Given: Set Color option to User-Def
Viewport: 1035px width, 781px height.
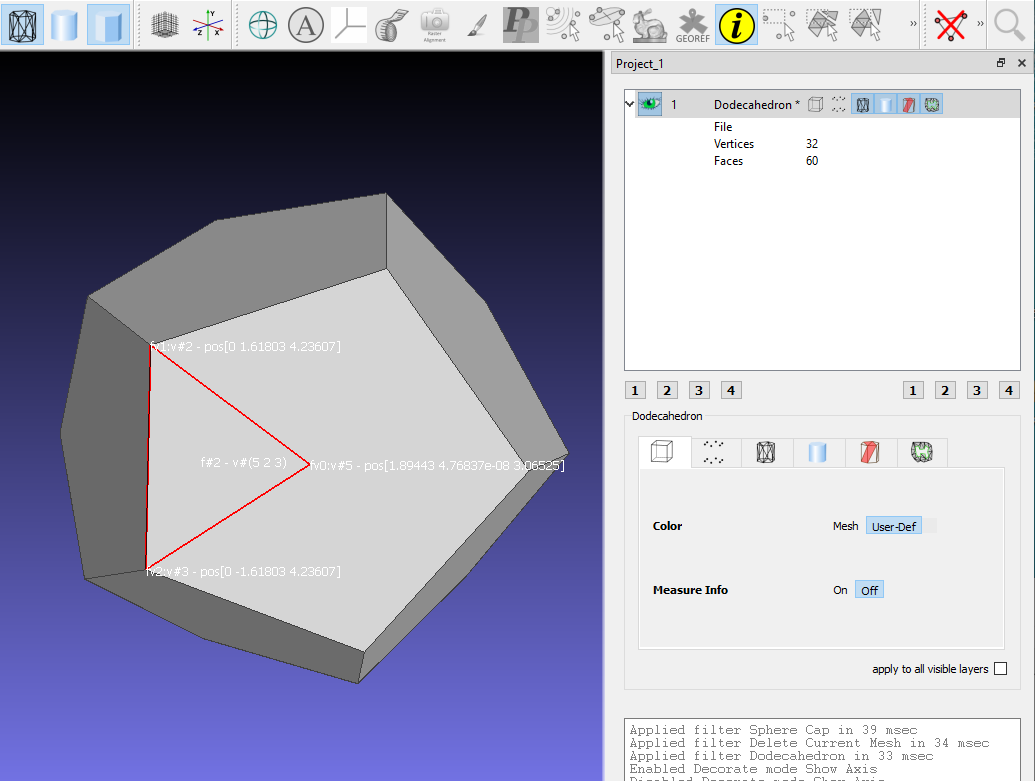Looking at the screenshot, I should point(894,526).
